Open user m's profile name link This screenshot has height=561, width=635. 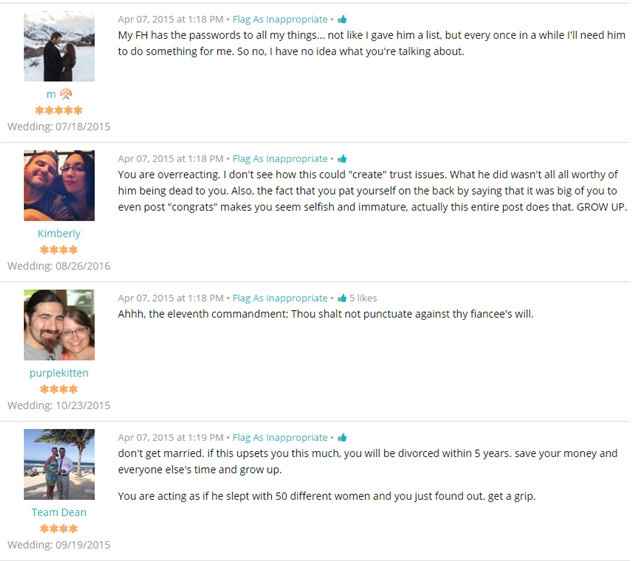click(x=51, y=94)
